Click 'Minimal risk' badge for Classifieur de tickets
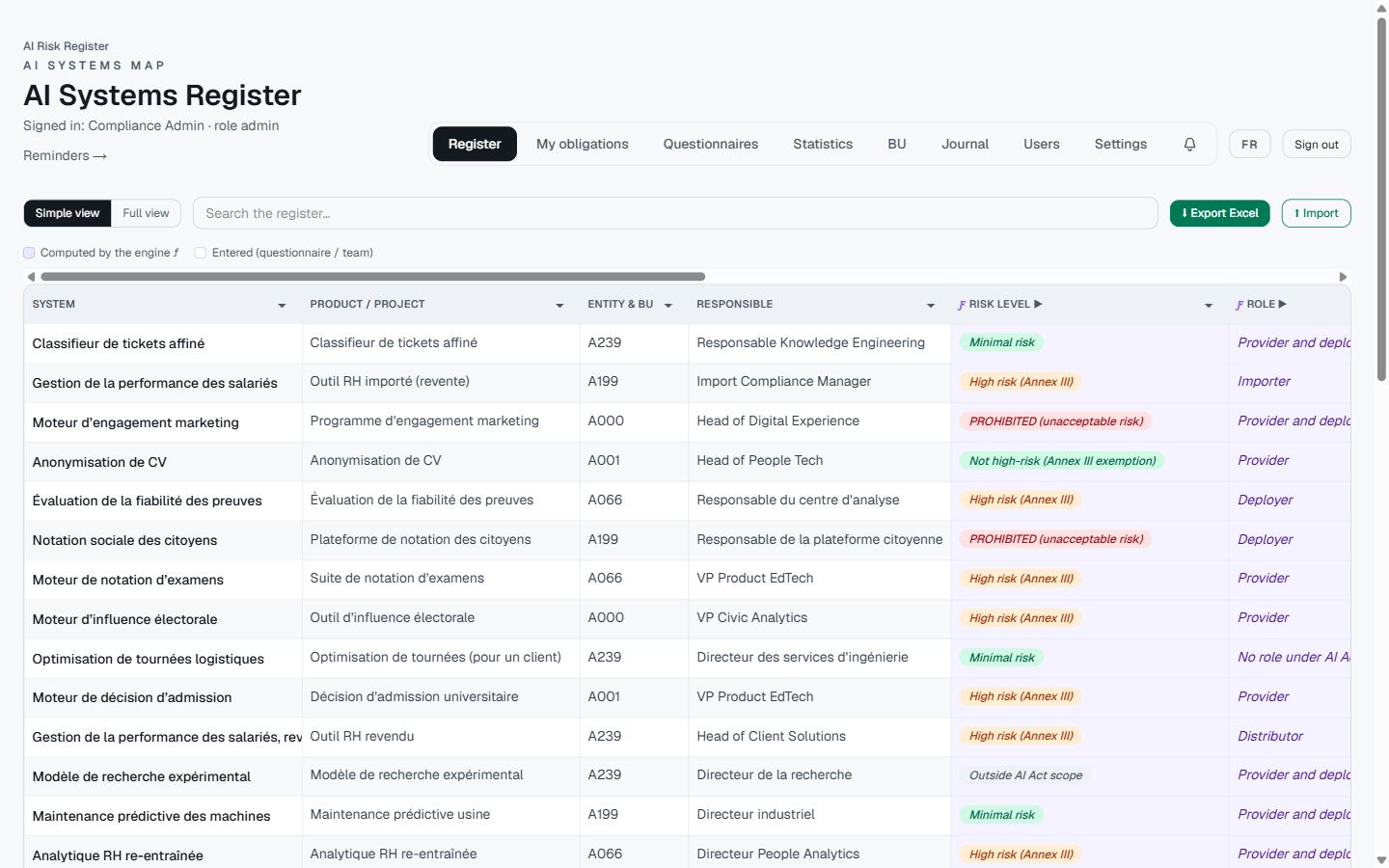Image resolution: width=1389 pixels, height=868 pixels. (x=1001, y=342)
